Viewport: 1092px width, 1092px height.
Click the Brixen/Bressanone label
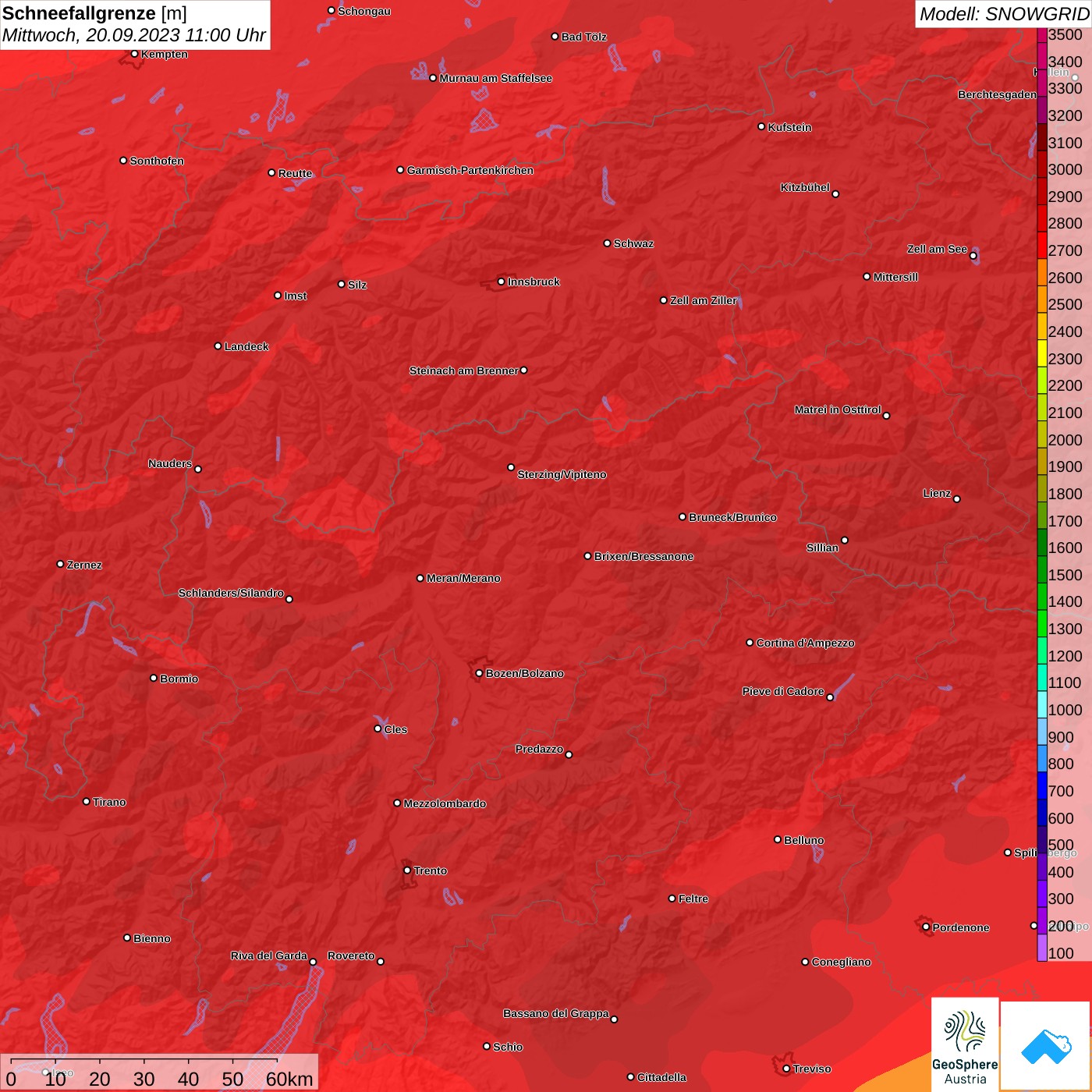pyautogui.click(x=643, y=556)
